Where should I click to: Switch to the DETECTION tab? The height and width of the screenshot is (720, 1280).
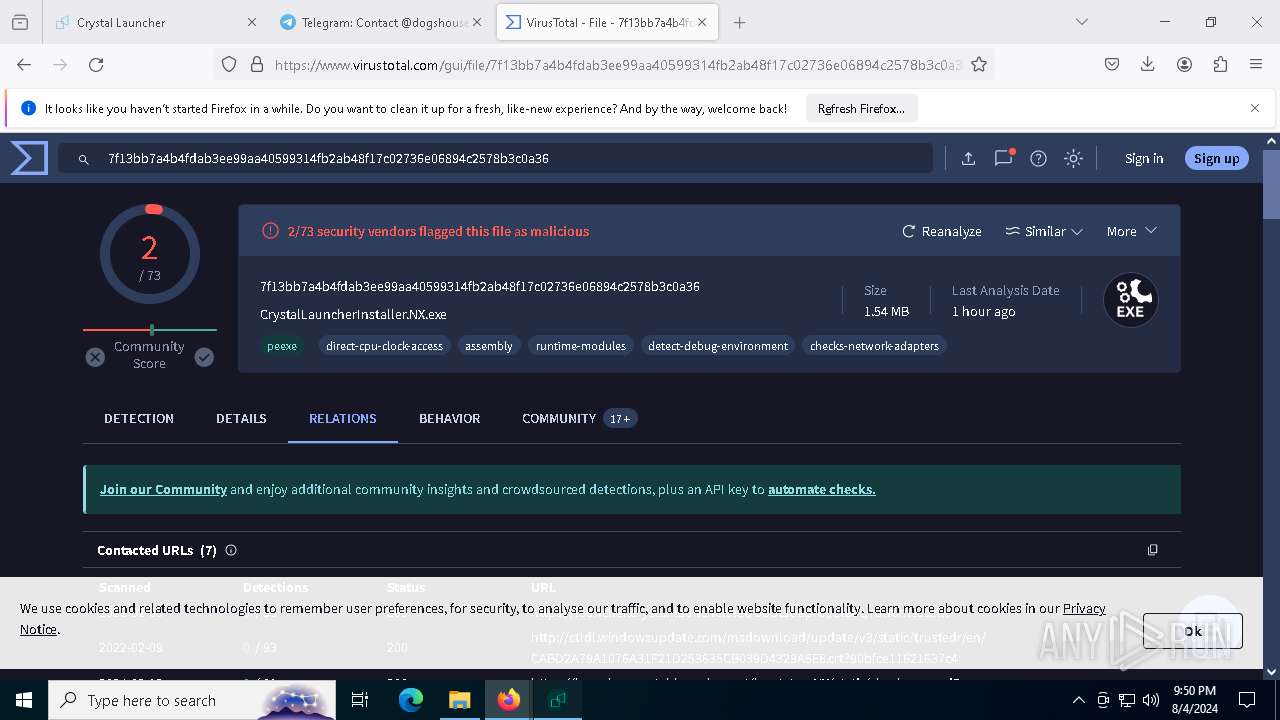point(139,418)
